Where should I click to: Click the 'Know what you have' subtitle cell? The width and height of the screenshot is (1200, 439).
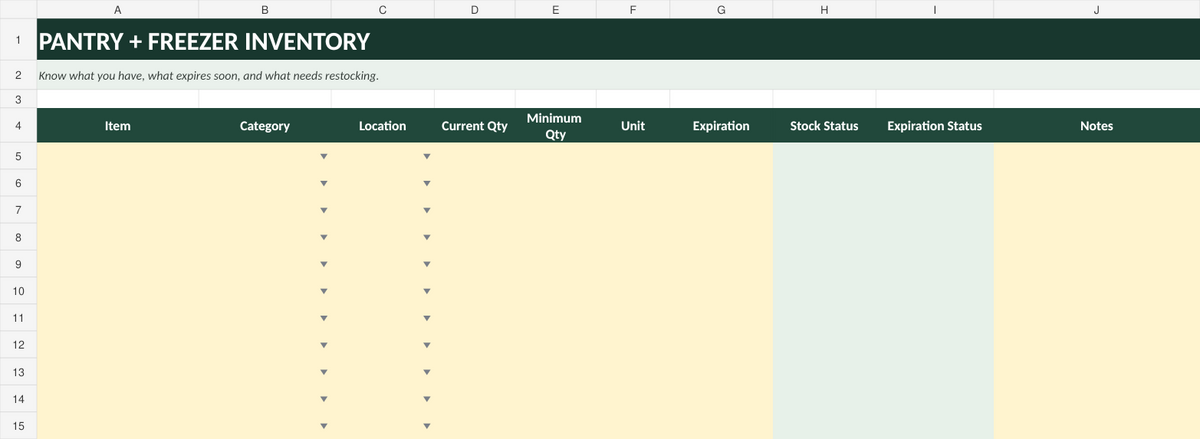[619, 76]
